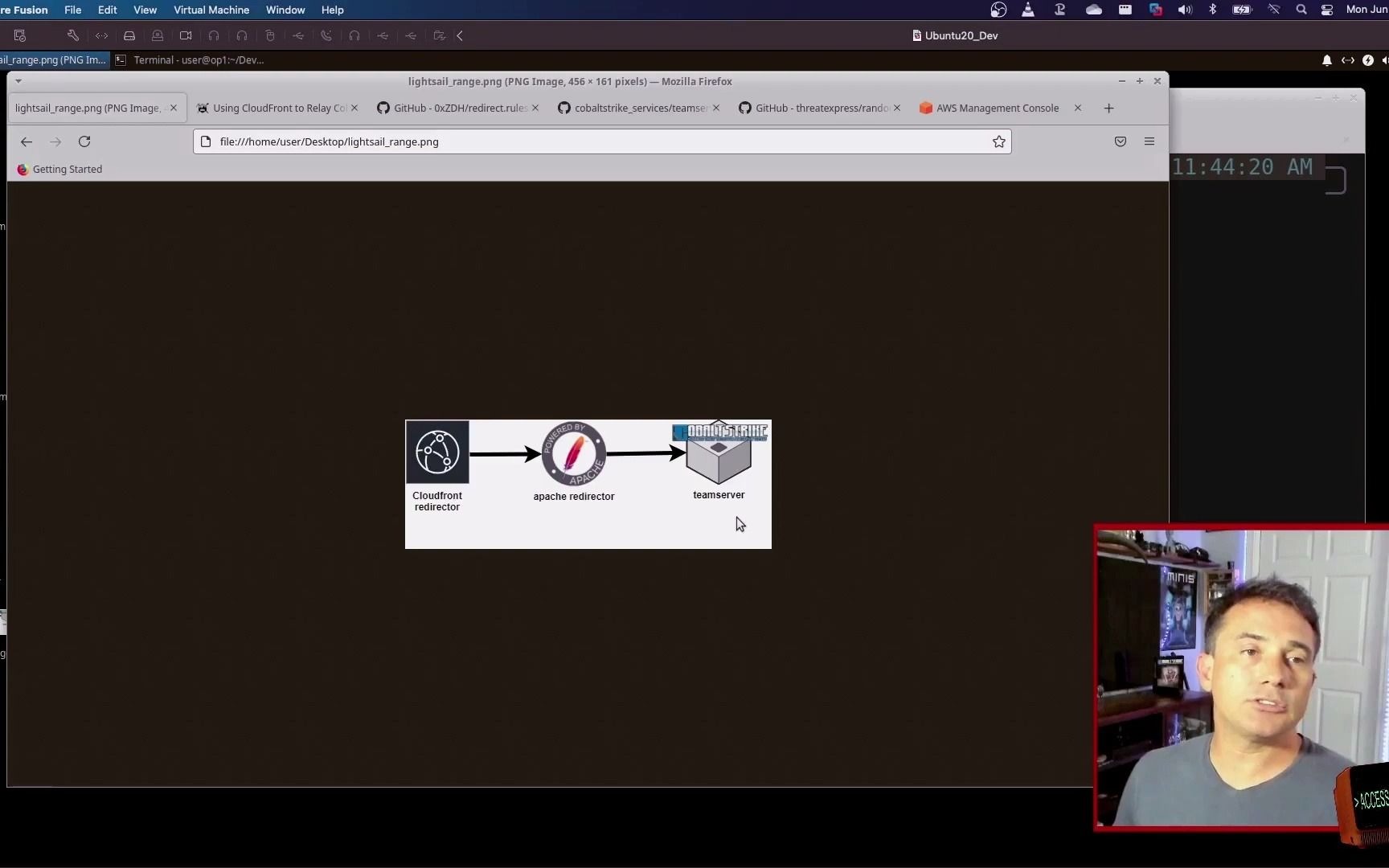The width and height of the screenshot is (1389, 868).
Task: Open the cloud sync icon in menu bar
Action: pos(1094,10)
